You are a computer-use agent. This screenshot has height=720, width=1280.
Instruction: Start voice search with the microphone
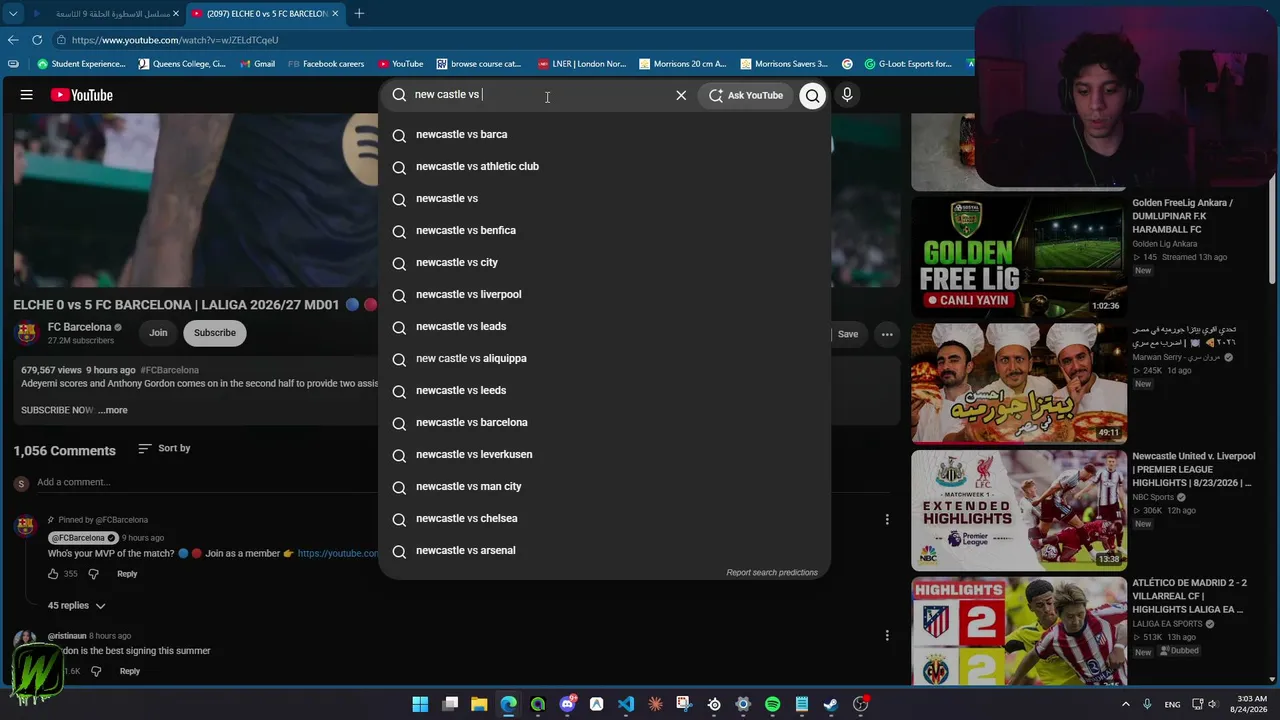(847, 95)
